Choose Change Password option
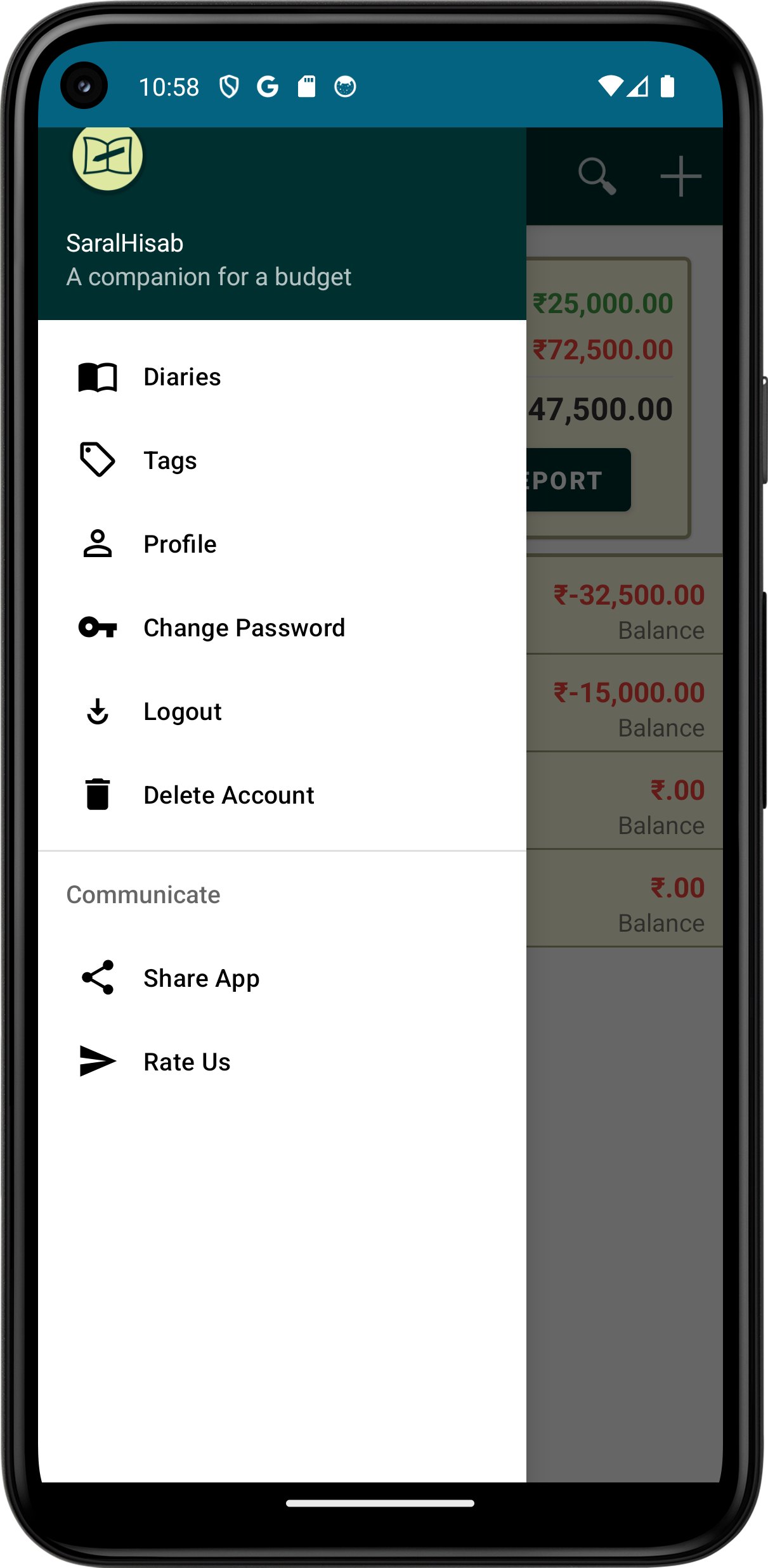 coord(244,628)
